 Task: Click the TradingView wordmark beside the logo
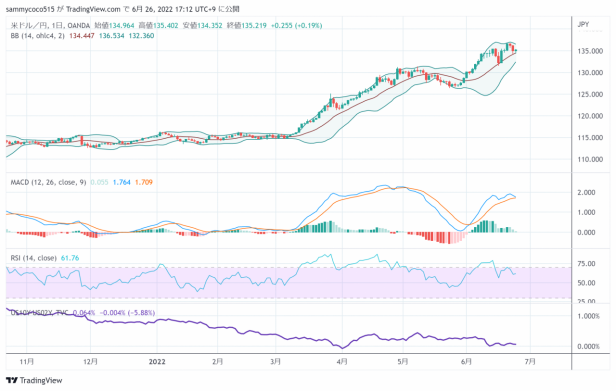[41, 380]
